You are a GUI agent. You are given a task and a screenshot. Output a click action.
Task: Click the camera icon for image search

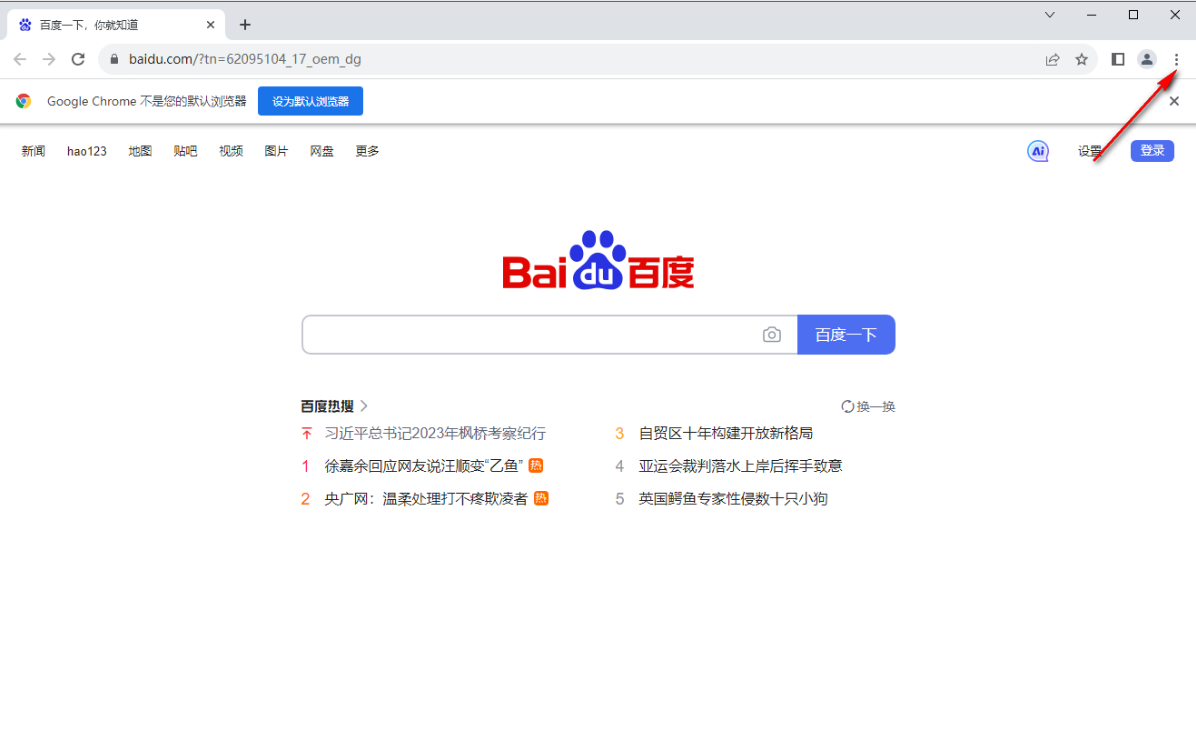771,334
